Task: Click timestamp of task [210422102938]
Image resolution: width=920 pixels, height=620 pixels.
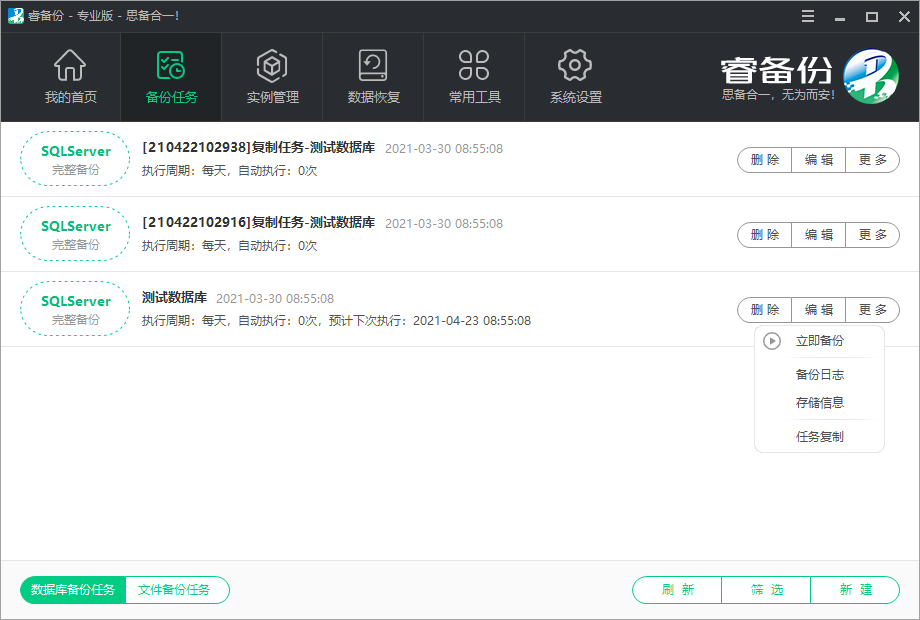Action: tap(444, 149)
